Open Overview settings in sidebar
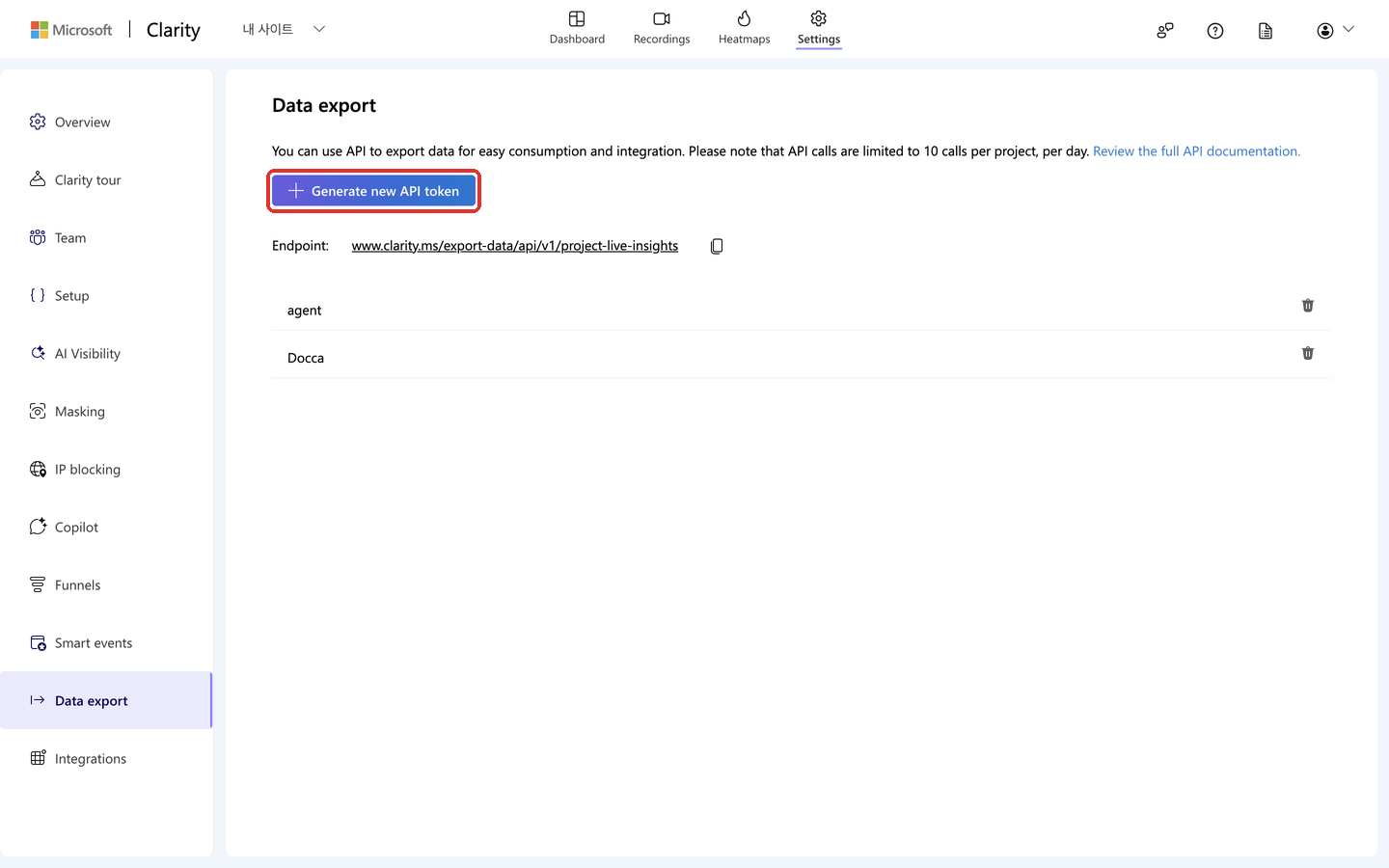Image resolution: width=1389 pixels, height=868 pixels. [x=106, y=122]
